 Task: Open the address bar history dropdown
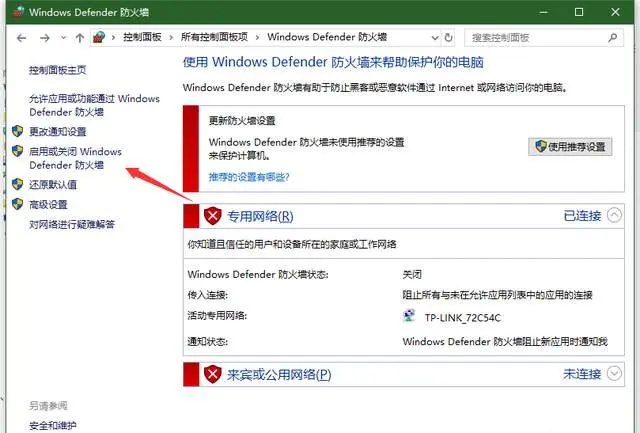click(435, 38)
